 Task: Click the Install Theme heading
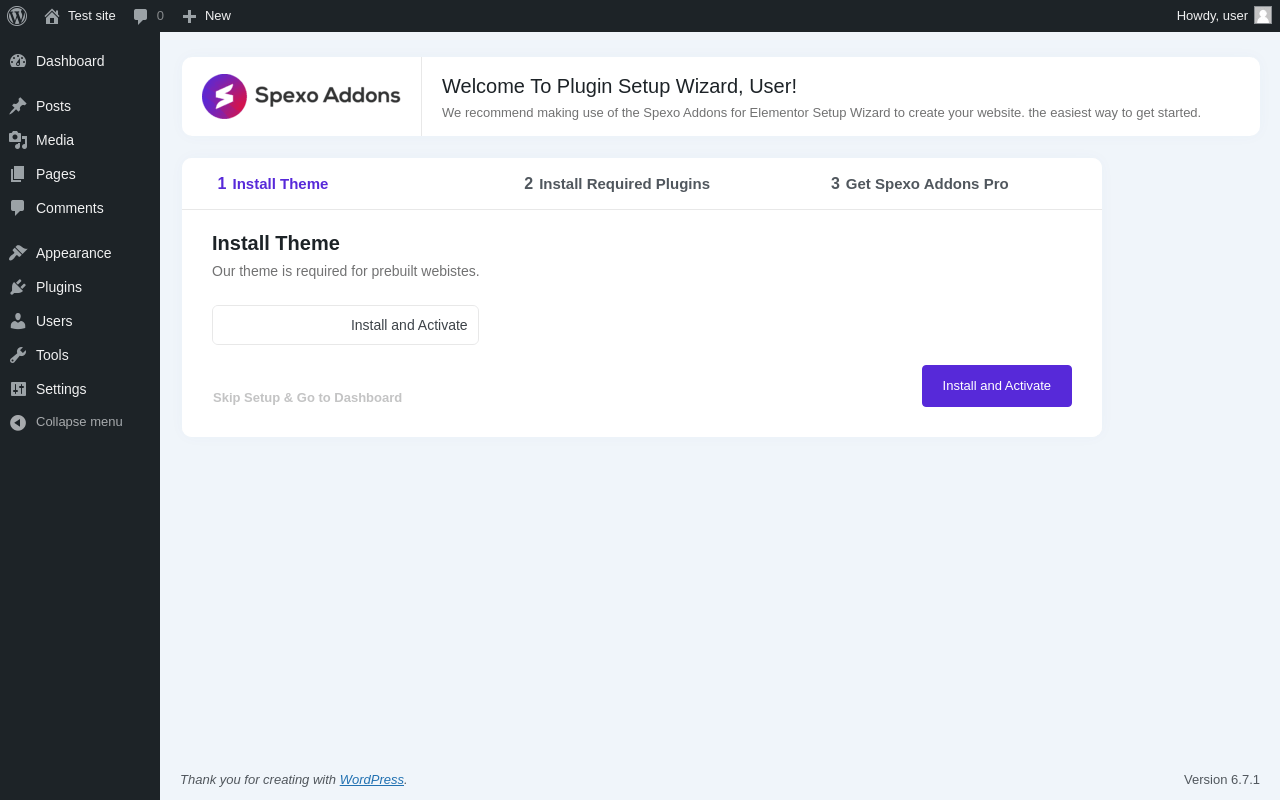276,243
